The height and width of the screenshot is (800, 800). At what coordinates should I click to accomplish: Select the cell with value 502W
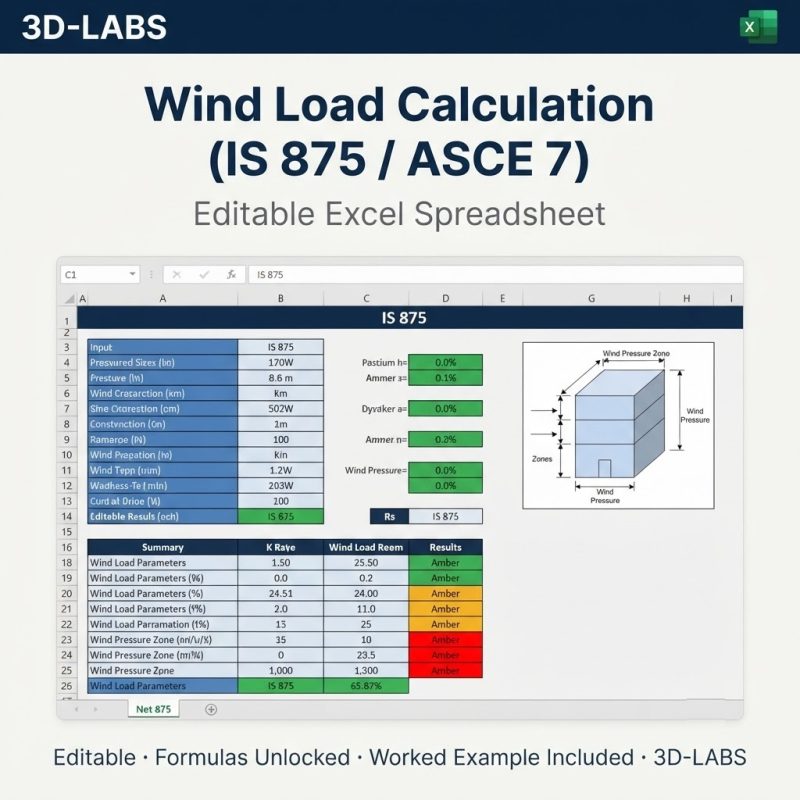281,409
